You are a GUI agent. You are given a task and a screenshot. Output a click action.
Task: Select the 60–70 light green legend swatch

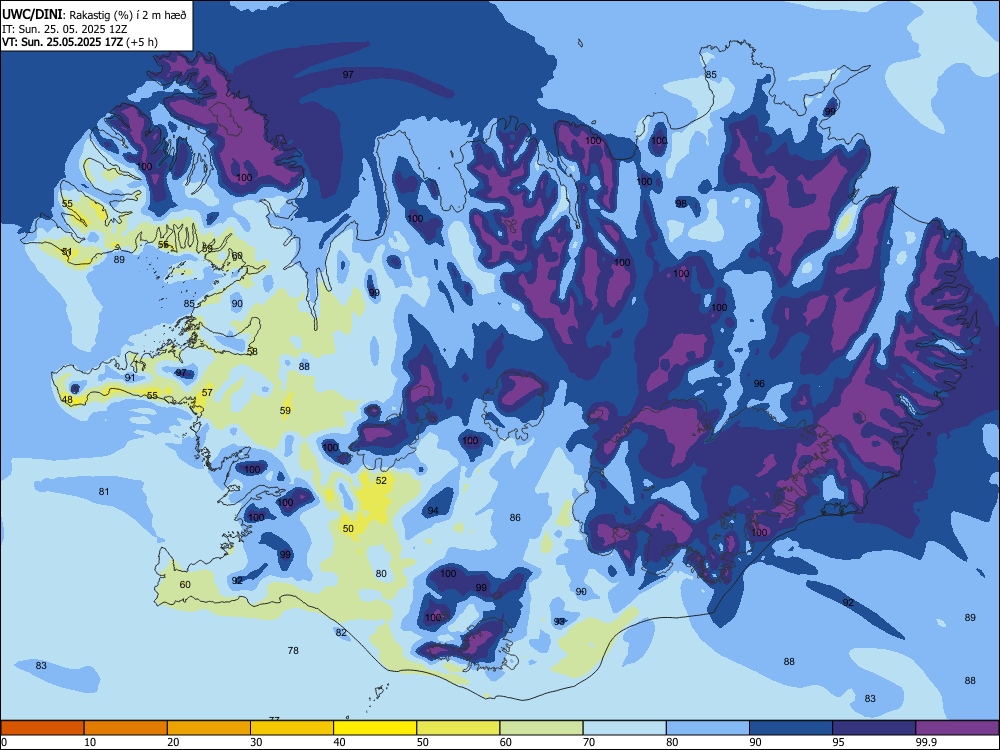click(x=541, y=728)
